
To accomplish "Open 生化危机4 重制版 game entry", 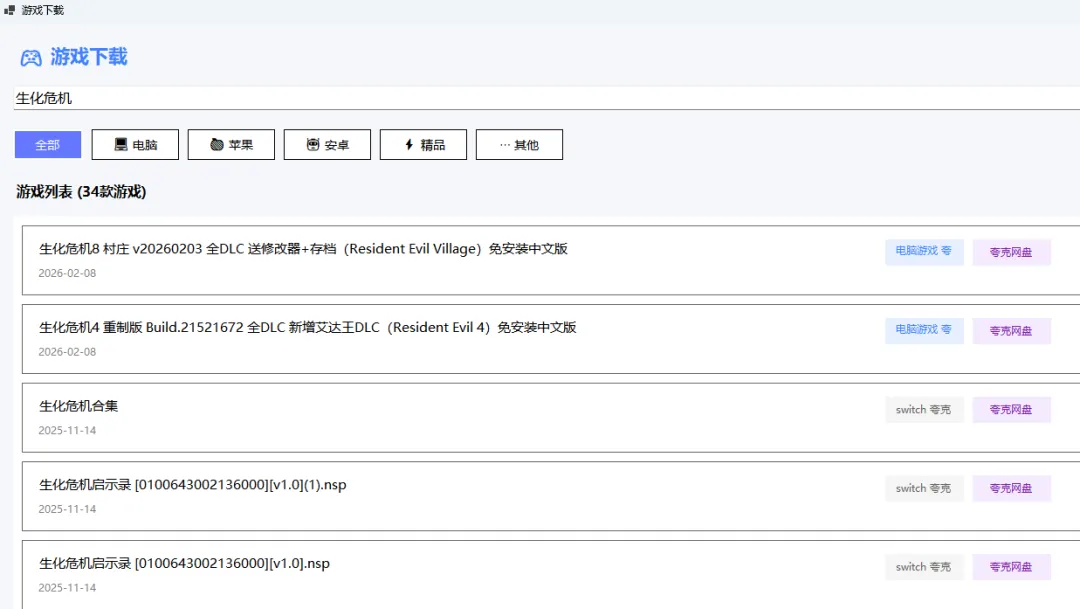I will [551, 339].
